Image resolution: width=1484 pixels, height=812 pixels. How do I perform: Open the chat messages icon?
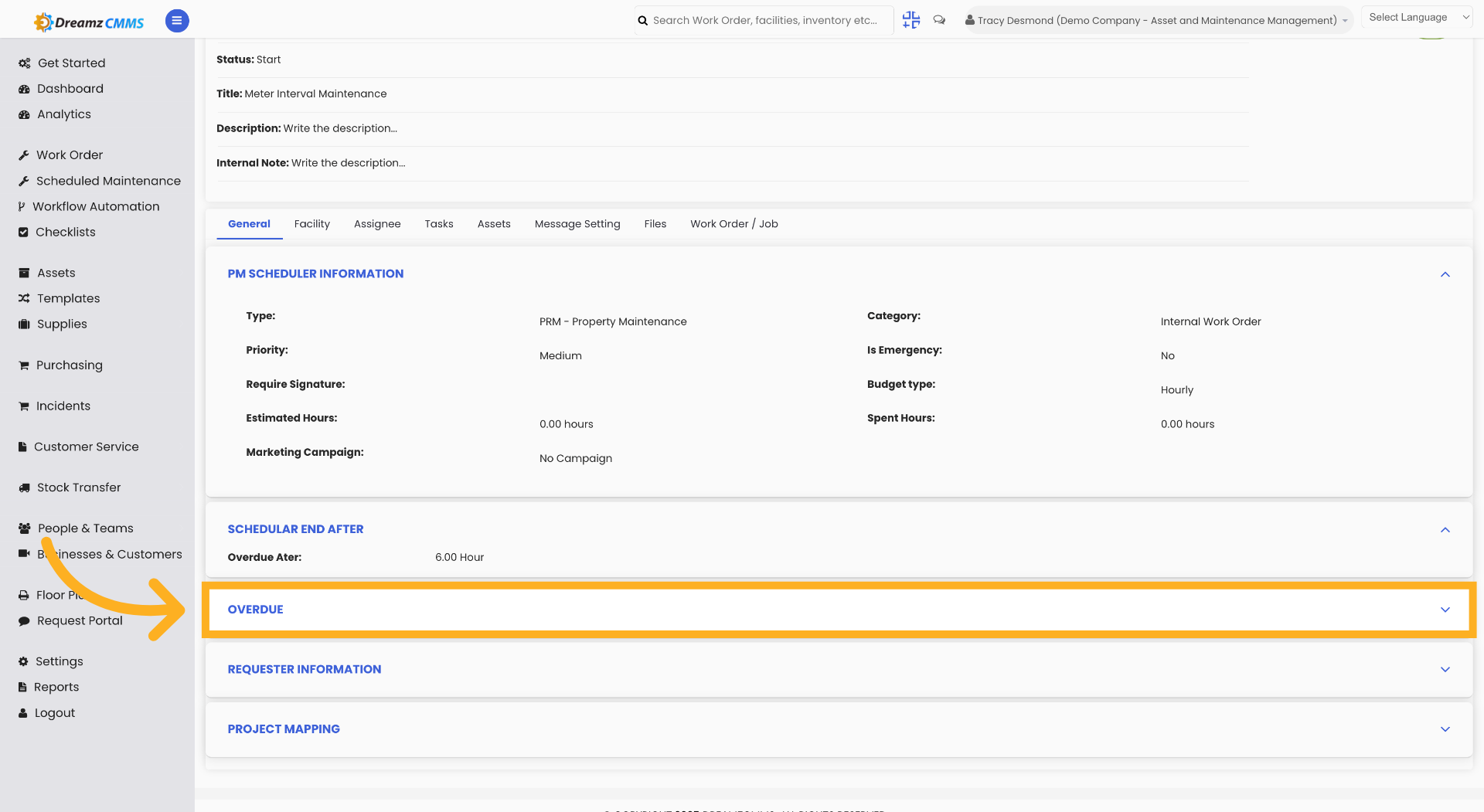939,20
